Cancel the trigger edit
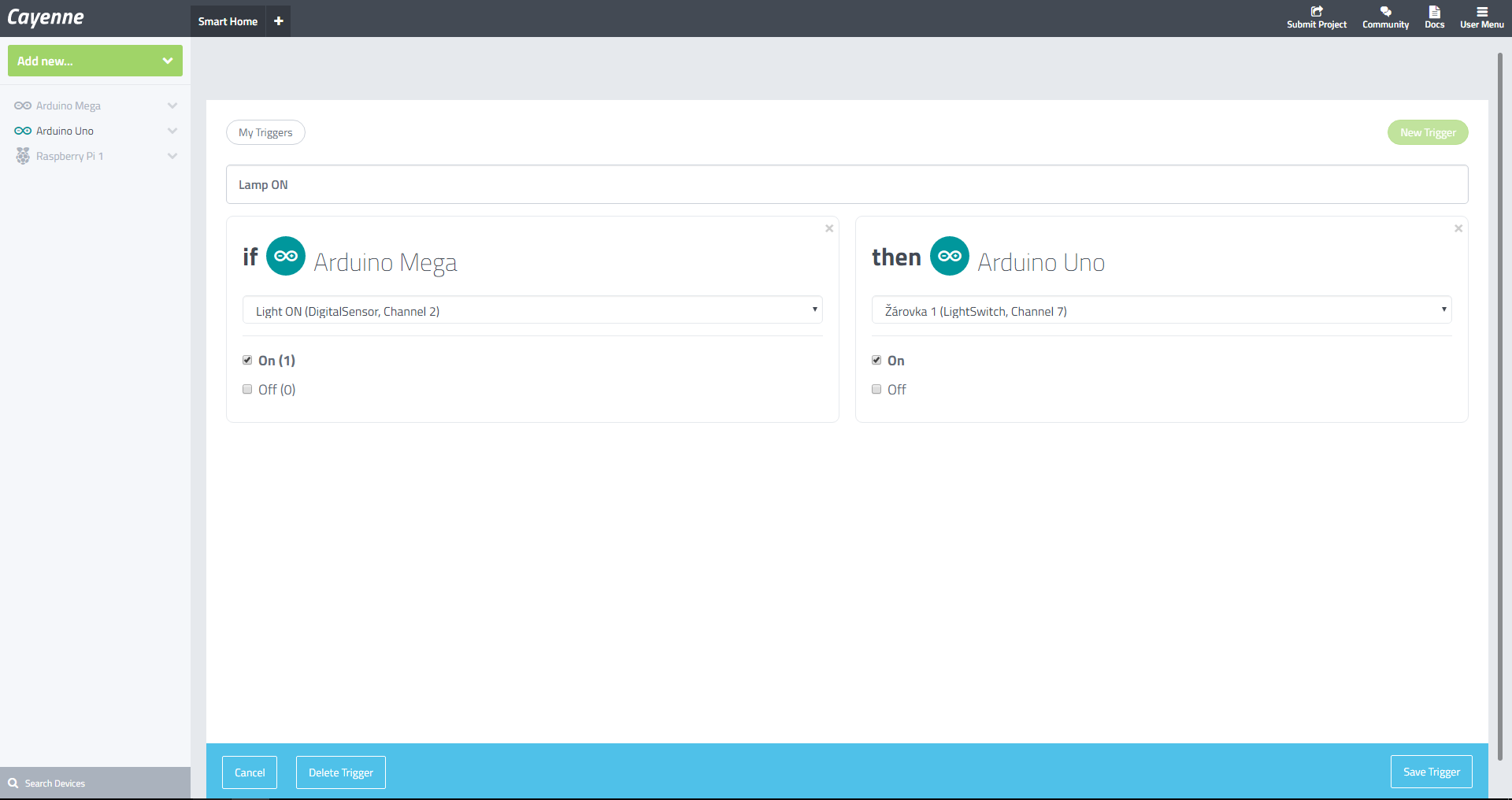This screenshot has height=800, width=1512. (250, 772)
